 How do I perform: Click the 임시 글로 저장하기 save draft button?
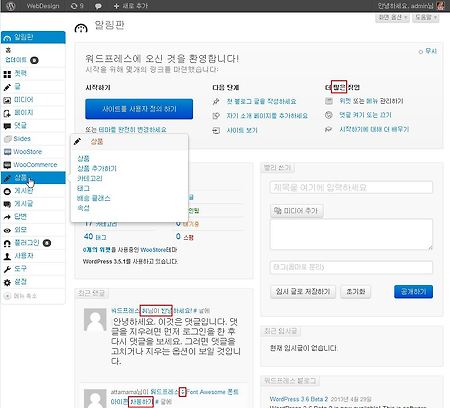303,292
